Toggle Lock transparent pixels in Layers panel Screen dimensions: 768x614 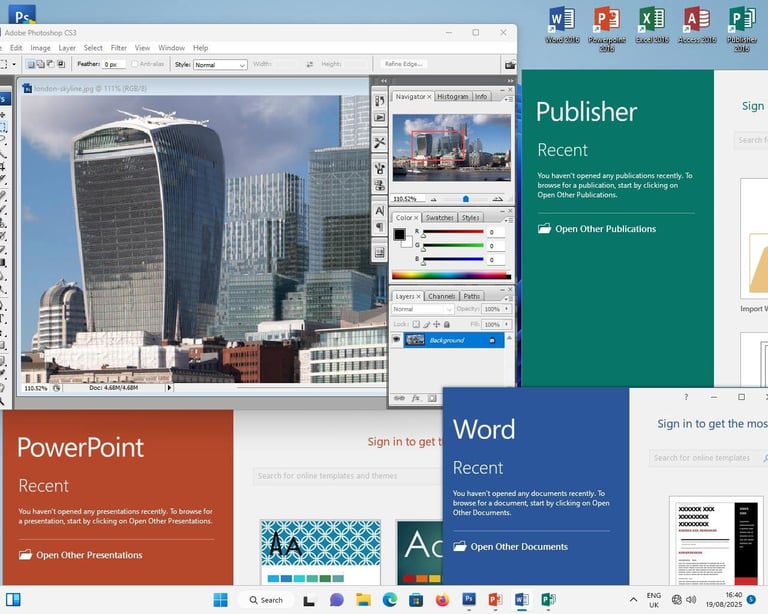point(416,324)
